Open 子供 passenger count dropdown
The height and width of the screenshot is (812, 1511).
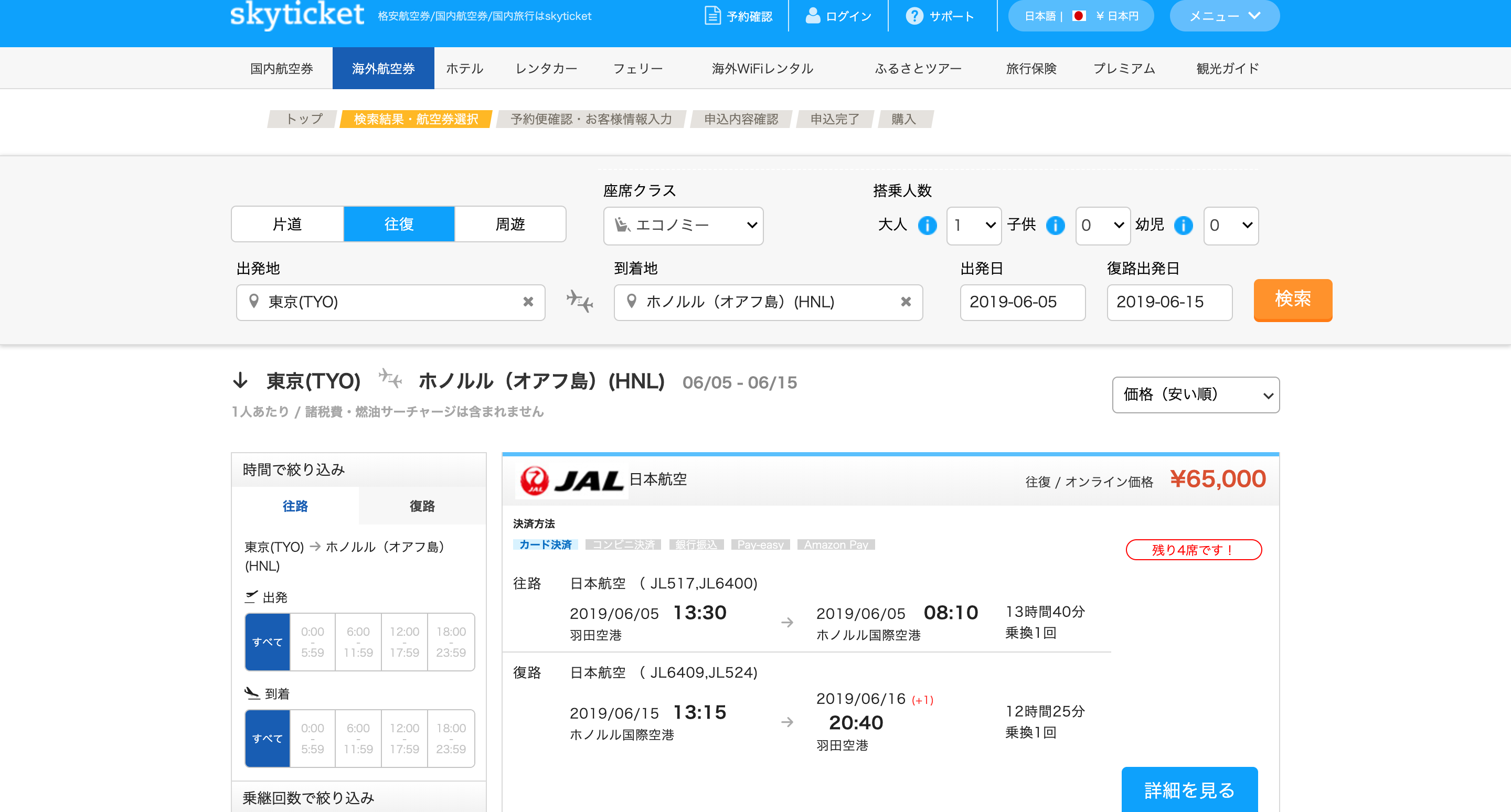(1103, 225)
